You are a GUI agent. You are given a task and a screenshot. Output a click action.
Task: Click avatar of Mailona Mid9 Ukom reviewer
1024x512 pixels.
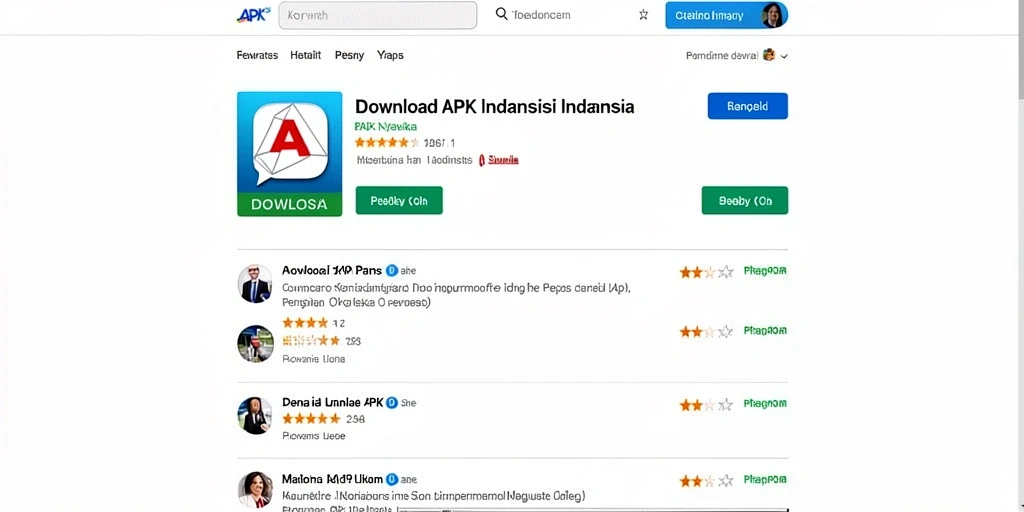coord(254,490)
